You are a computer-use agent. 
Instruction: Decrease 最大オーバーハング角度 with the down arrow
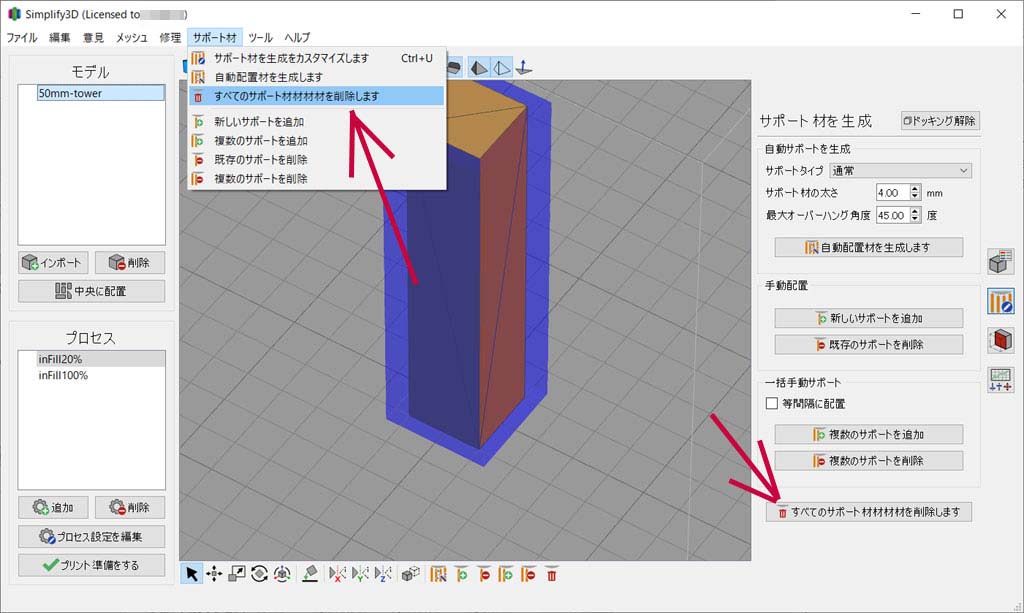pyautogui.click(x=915, y=219)
